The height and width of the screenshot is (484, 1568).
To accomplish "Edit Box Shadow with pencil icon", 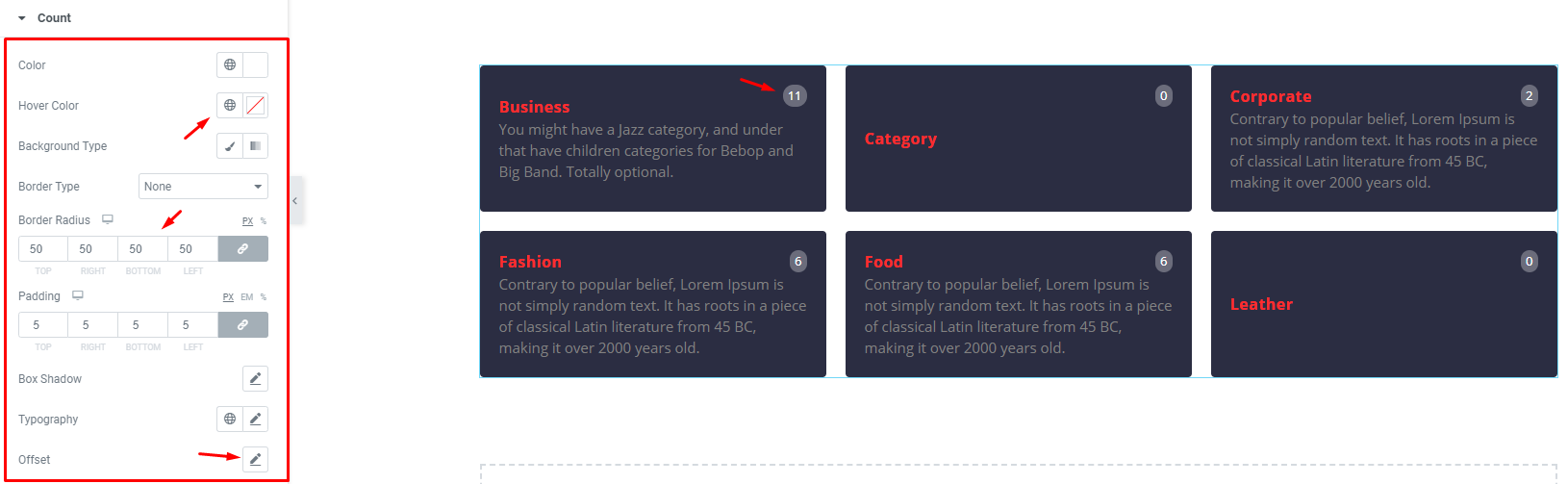I will [255, 379].
